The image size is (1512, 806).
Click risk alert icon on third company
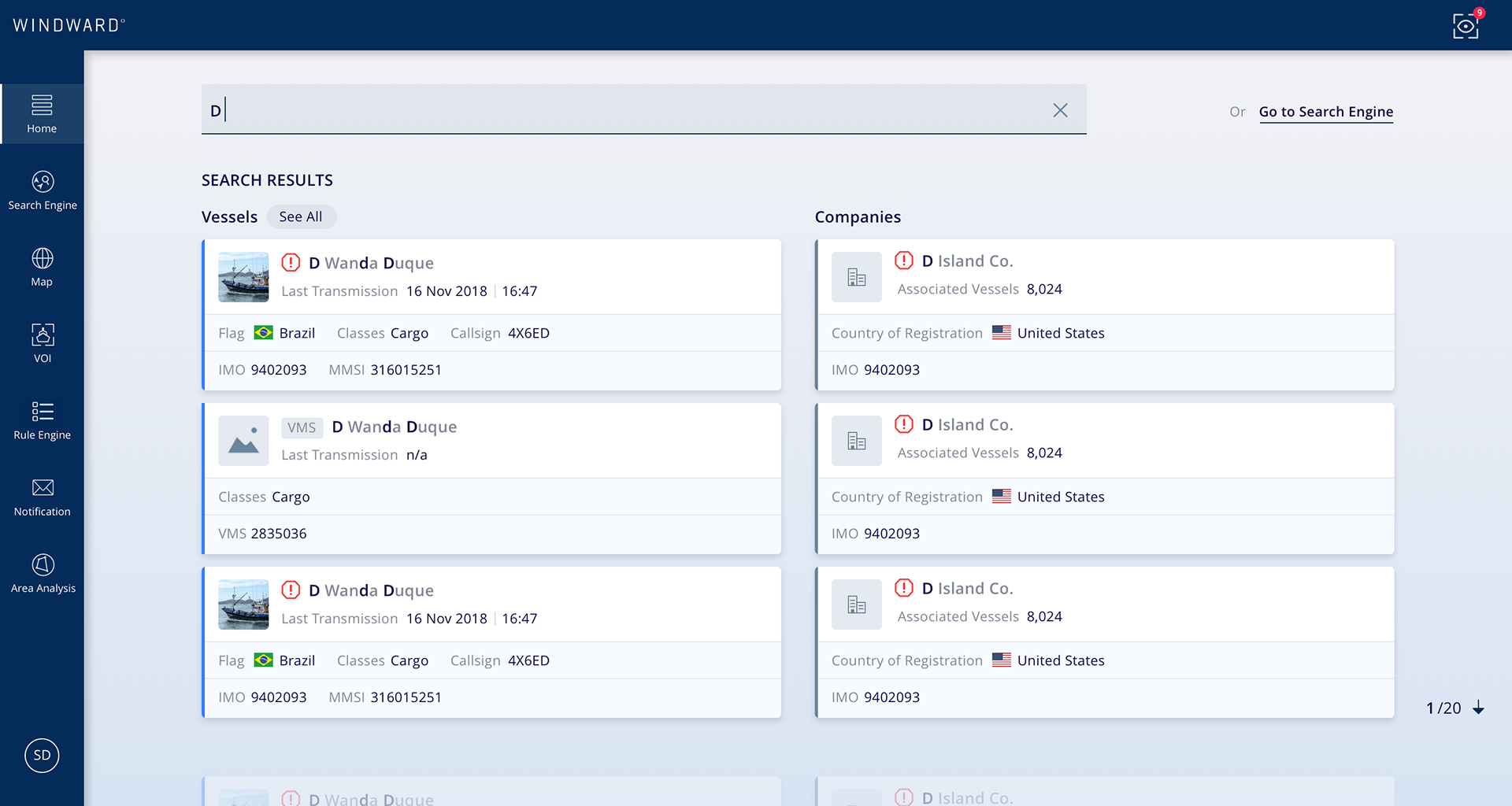[x=904, y=587]
